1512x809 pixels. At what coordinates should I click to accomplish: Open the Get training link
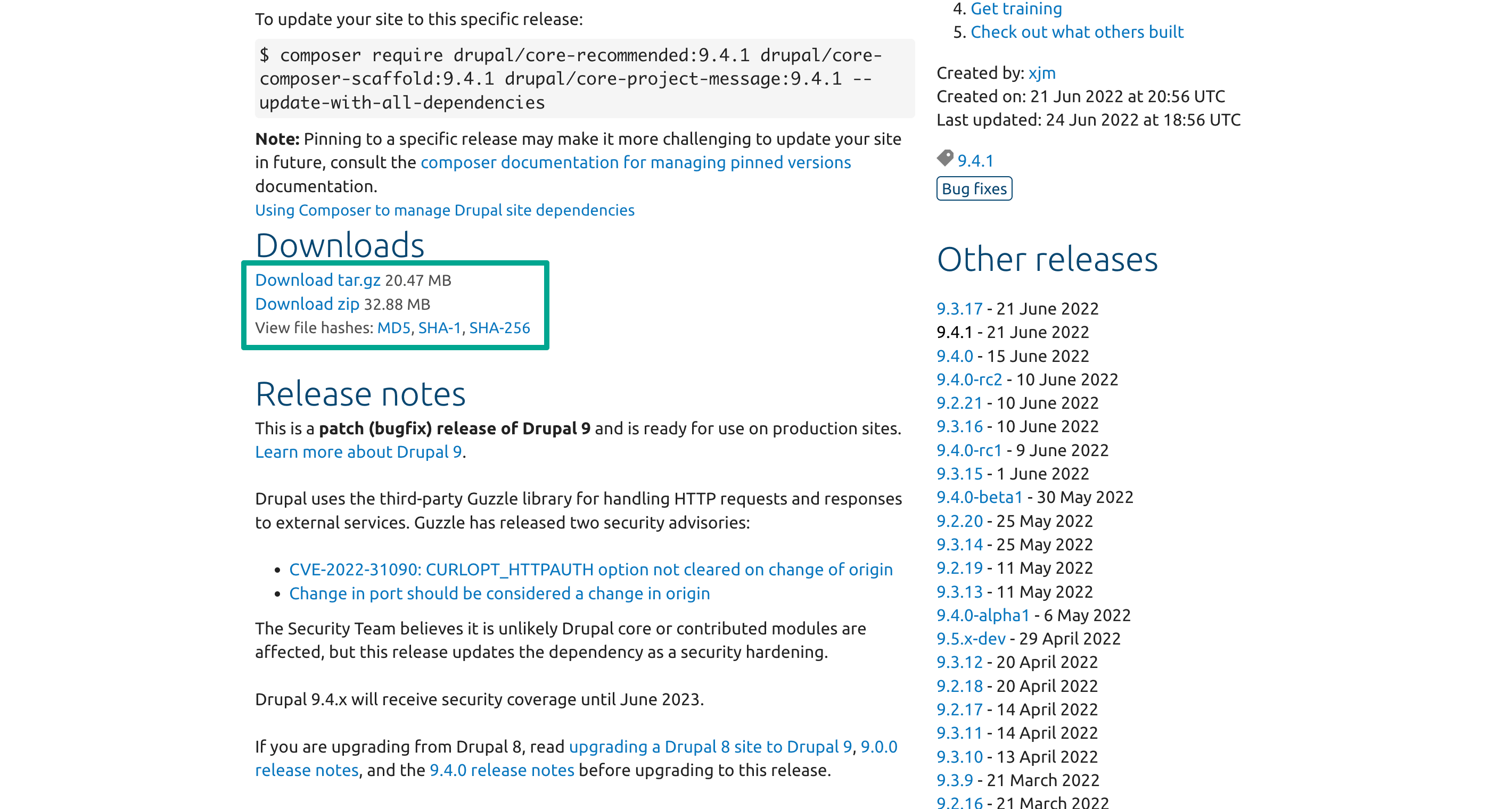(x=1016, y=9)
